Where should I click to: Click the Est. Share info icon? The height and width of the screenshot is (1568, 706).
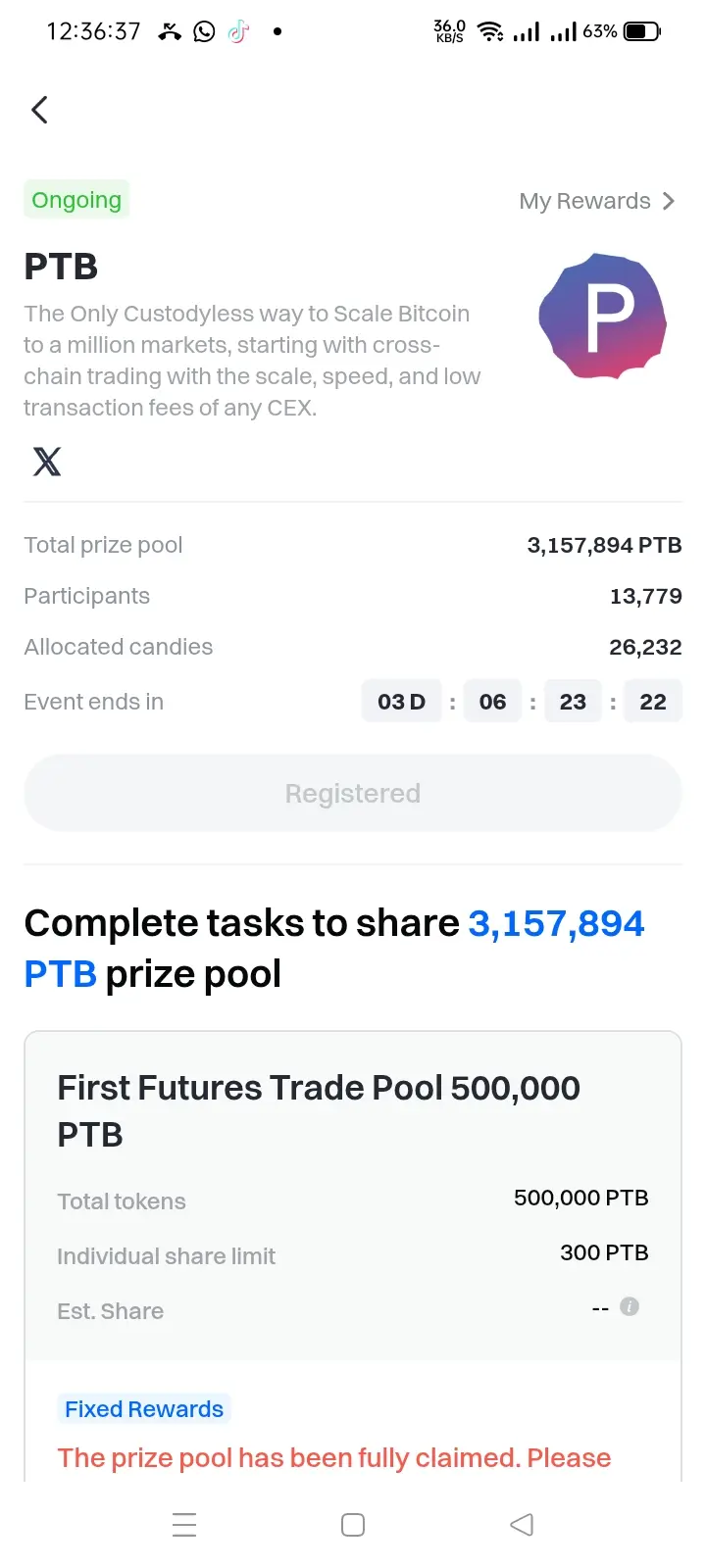[x=630, y=1306]
